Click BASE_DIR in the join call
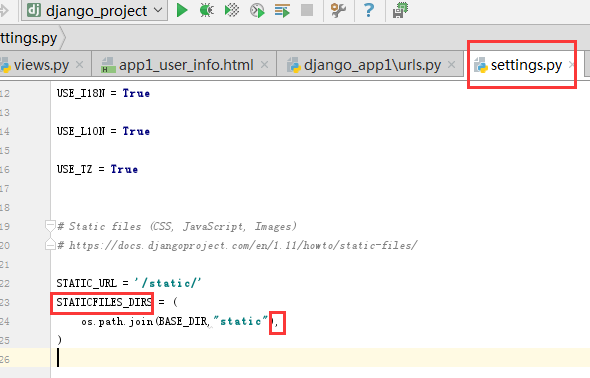This screenshot has width=590, height=378. 182,321
